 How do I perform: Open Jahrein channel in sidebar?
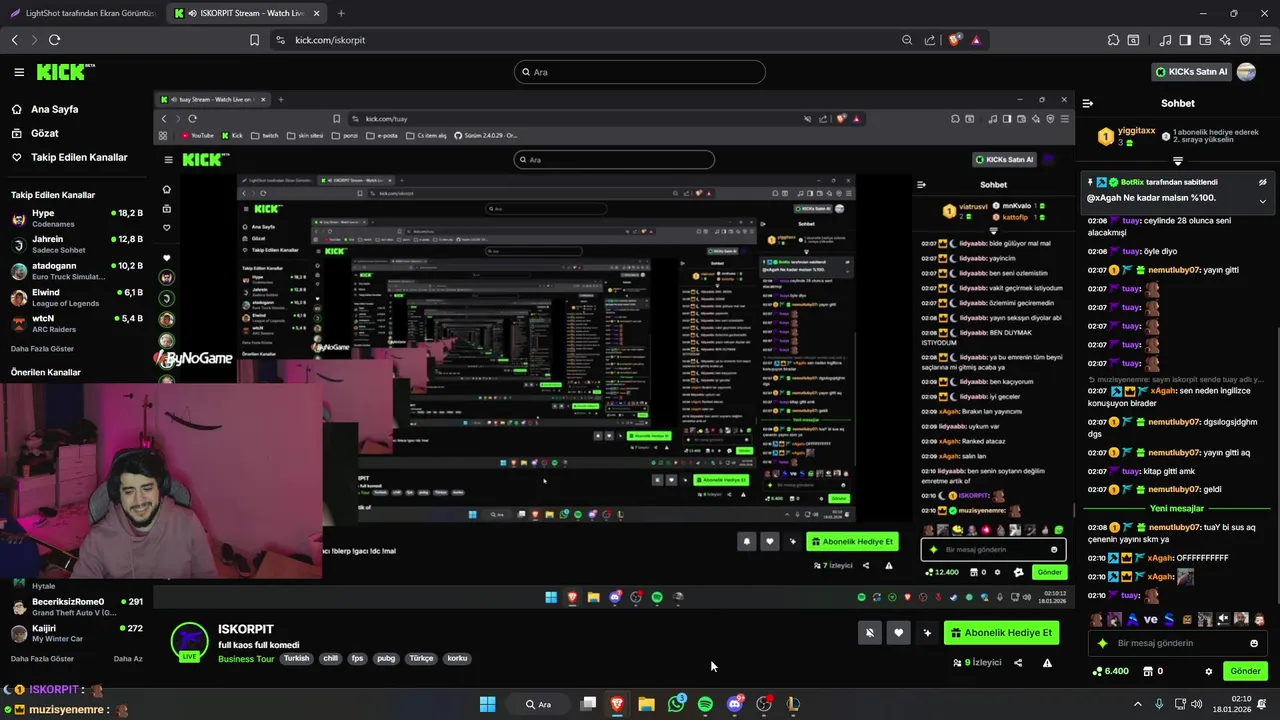tap(77, 244)
